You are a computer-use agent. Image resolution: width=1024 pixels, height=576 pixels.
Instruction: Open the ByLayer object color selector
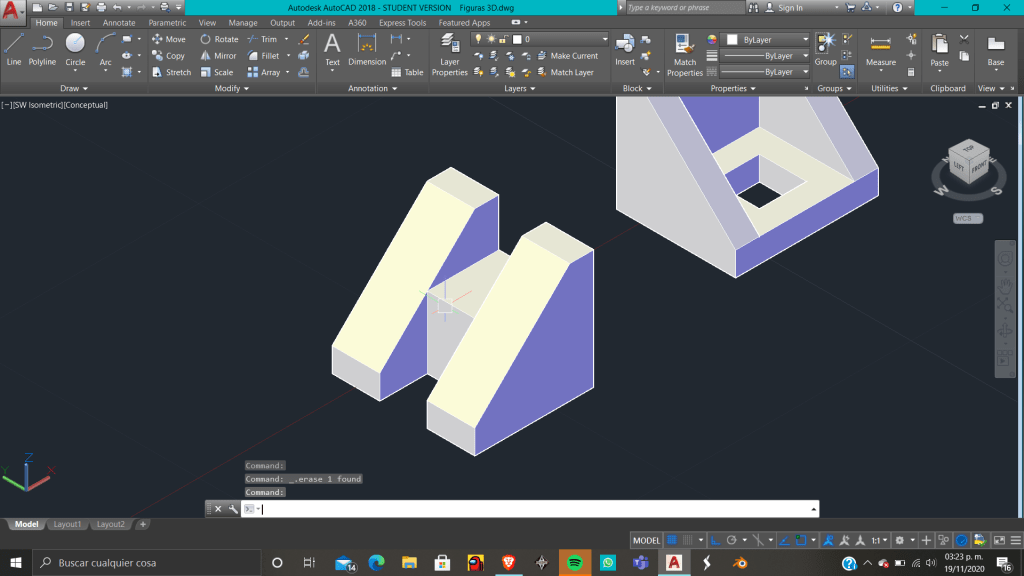point(766,39)
